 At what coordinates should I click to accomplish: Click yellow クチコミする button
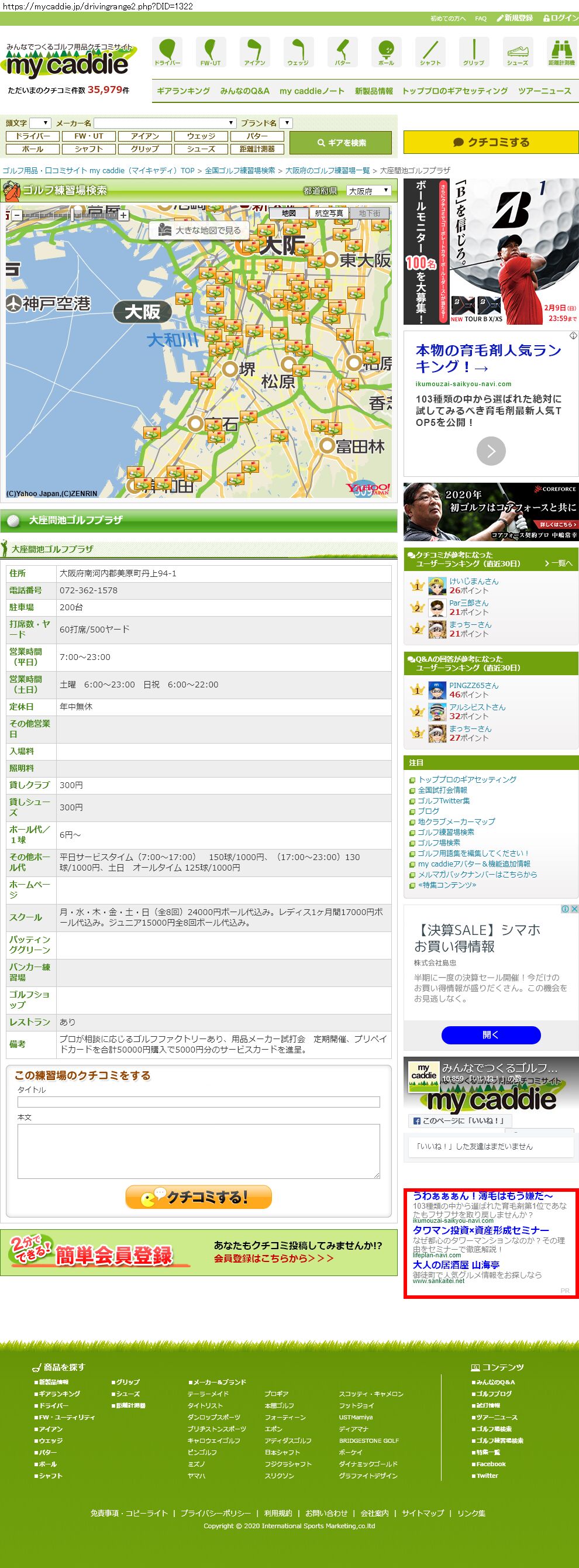click(x=491, y=142)
